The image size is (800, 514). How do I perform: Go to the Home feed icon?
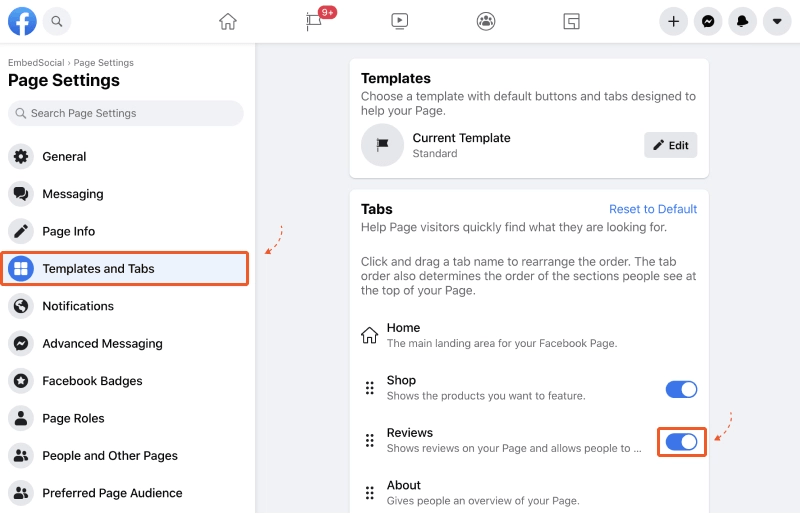(x=228, y=21)
